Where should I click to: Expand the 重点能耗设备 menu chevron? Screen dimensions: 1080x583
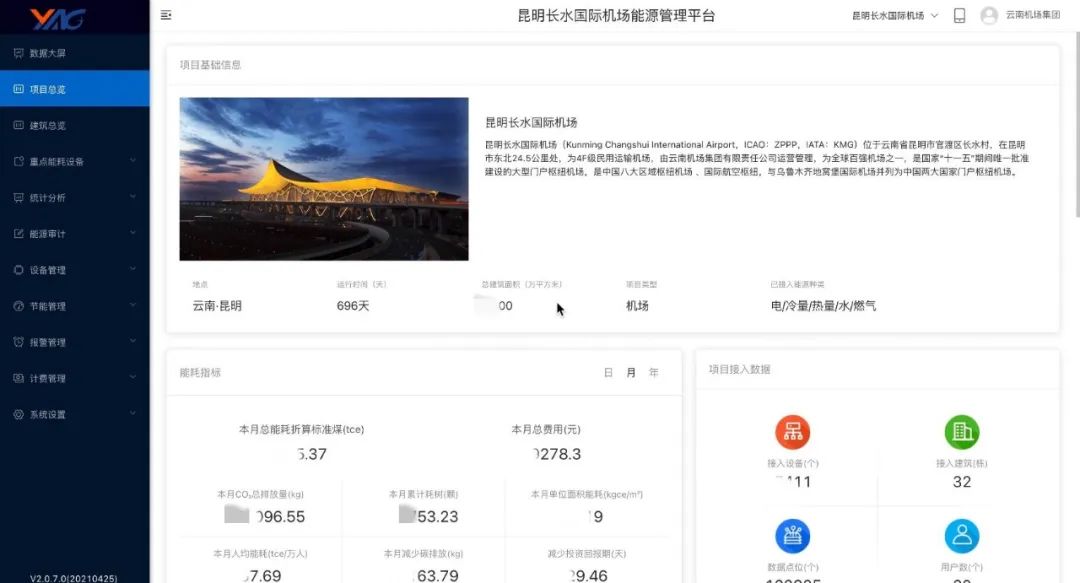tap(133, 161)
